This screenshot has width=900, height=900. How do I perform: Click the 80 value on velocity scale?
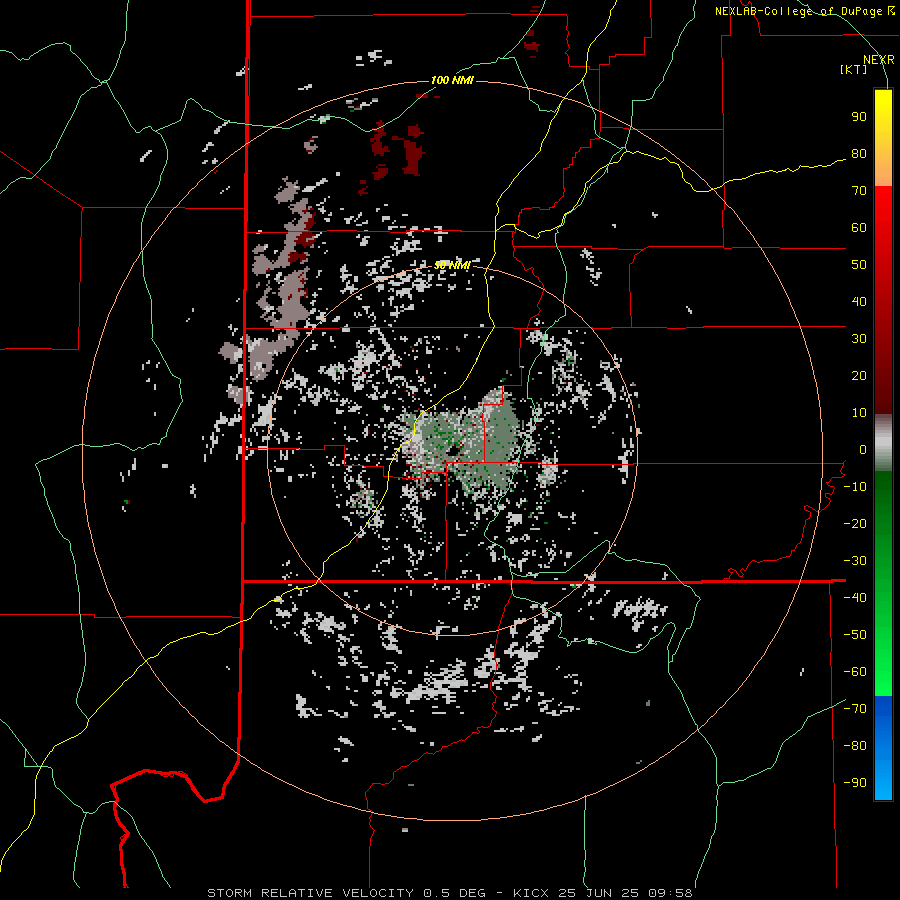[859, 154]
